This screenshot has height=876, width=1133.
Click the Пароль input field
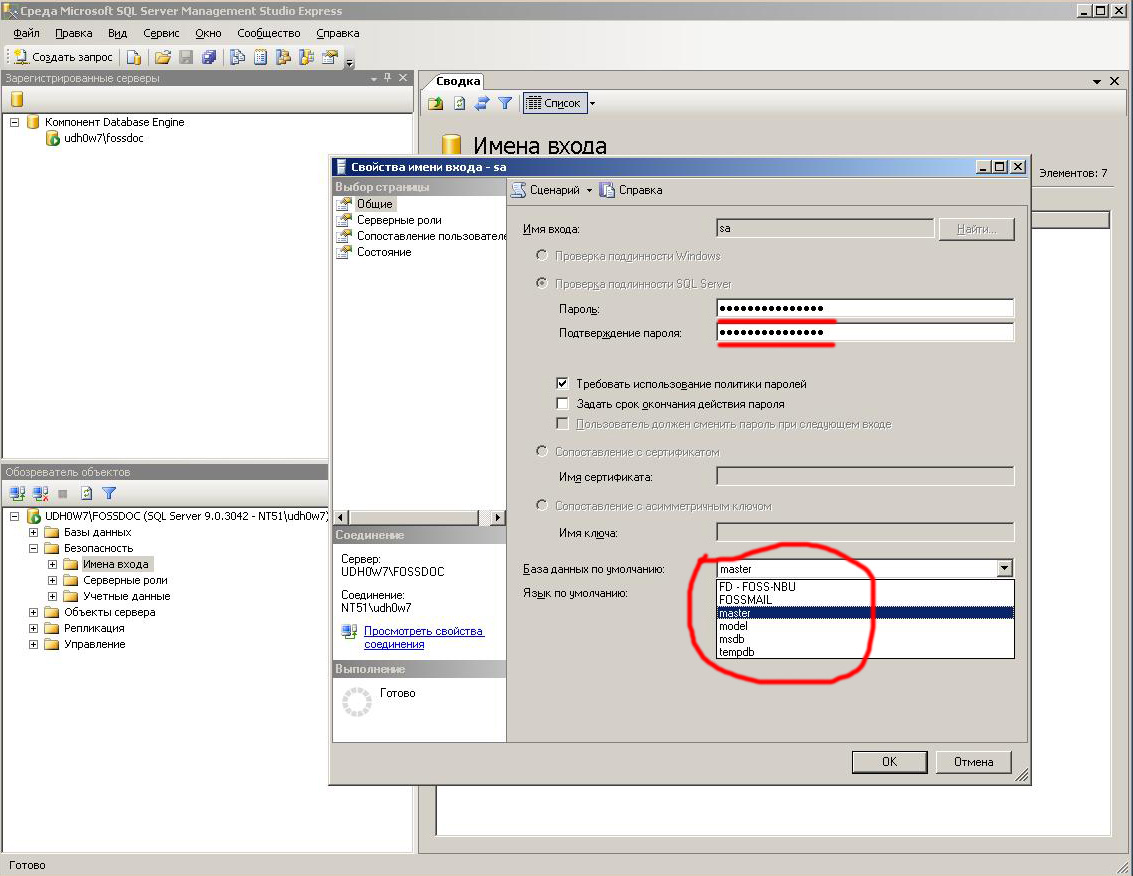tap(865, 308)
